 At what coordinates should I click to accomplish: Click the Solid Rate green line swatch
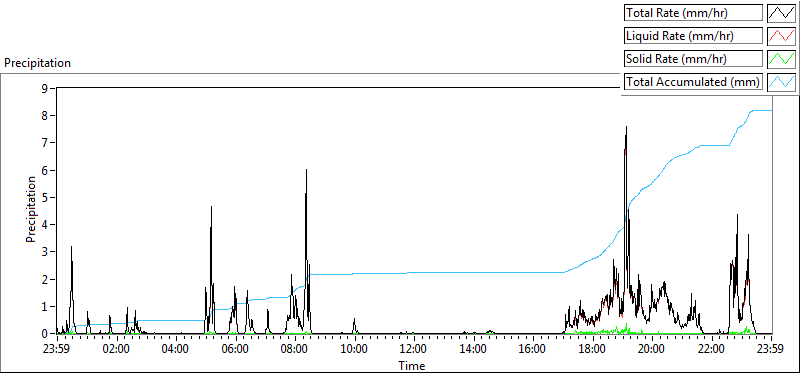point(781,59)
